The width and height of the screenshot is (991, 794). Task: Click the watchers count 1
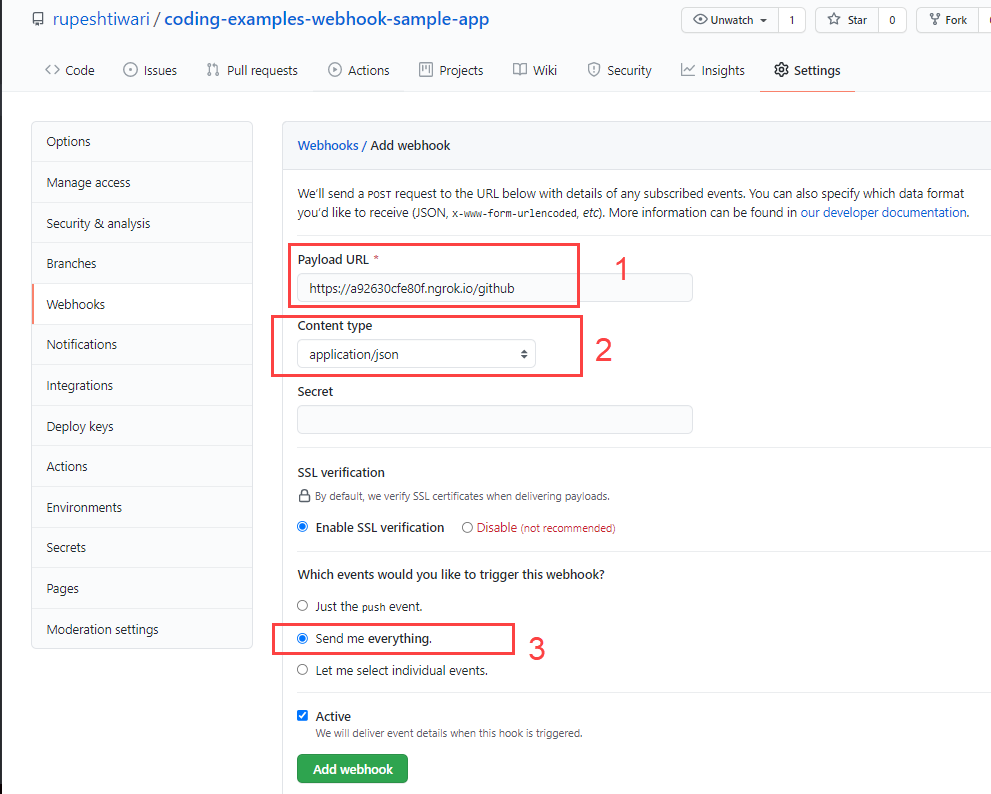(x=792, y=20)
